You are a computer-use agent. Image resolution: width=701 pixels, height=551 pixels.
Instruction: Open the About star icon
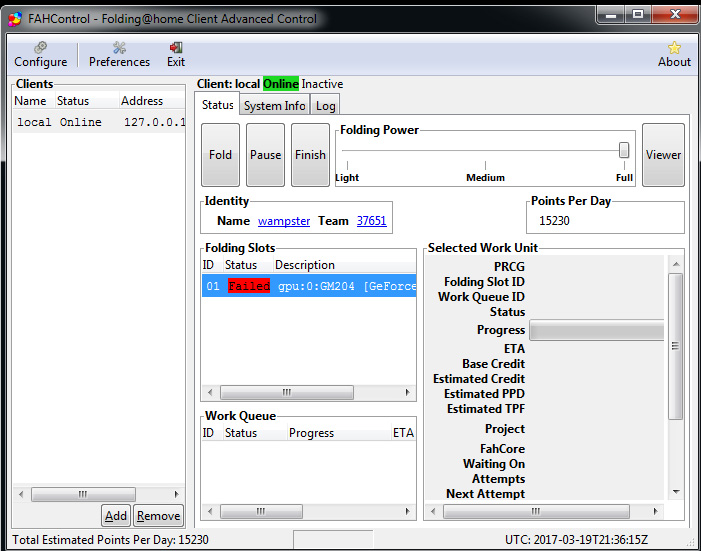pos(674,55)
